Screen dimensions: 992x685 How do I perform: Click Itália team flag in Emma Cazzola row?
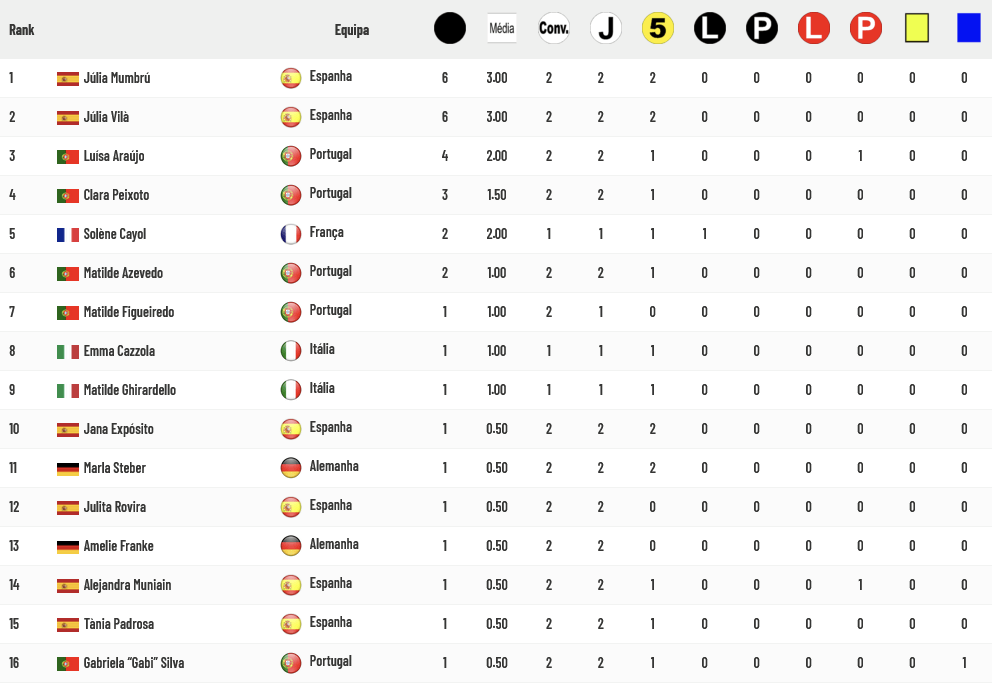click(291, 350)
